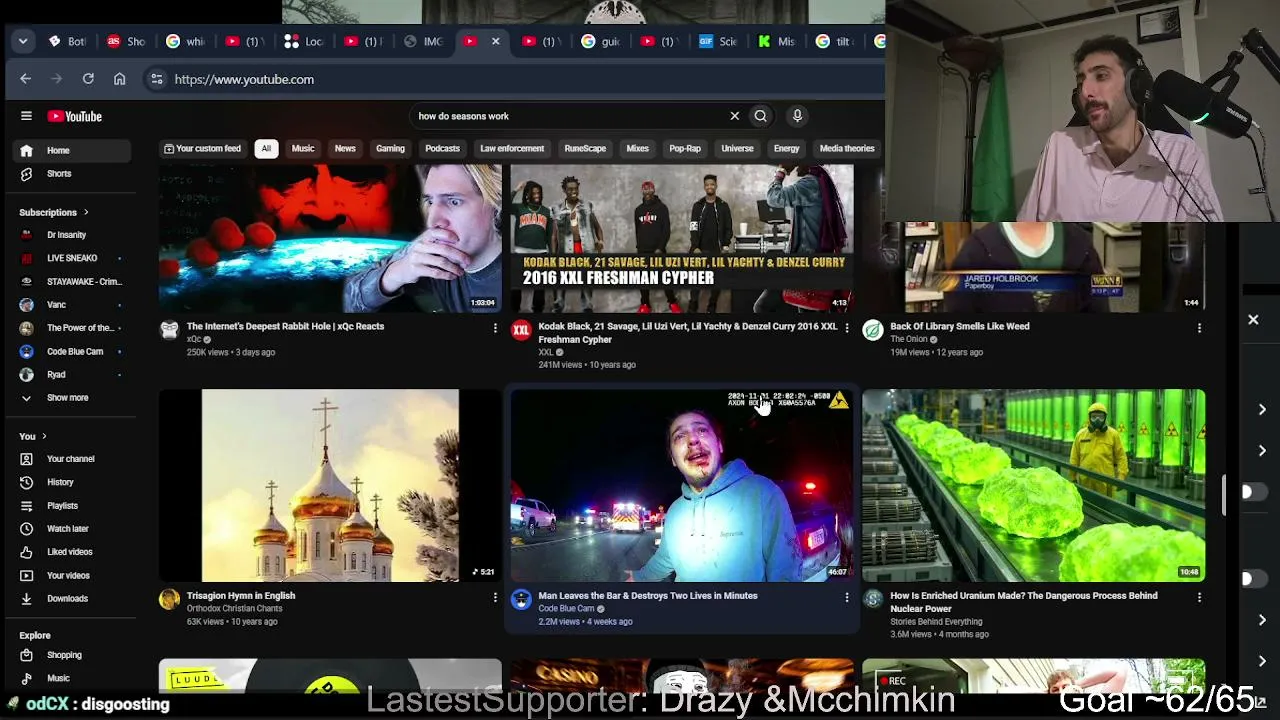The height and width of the screenshot is (720, 1280).
Task: Go back using the browser back arrow
Action: pos(26,79)
